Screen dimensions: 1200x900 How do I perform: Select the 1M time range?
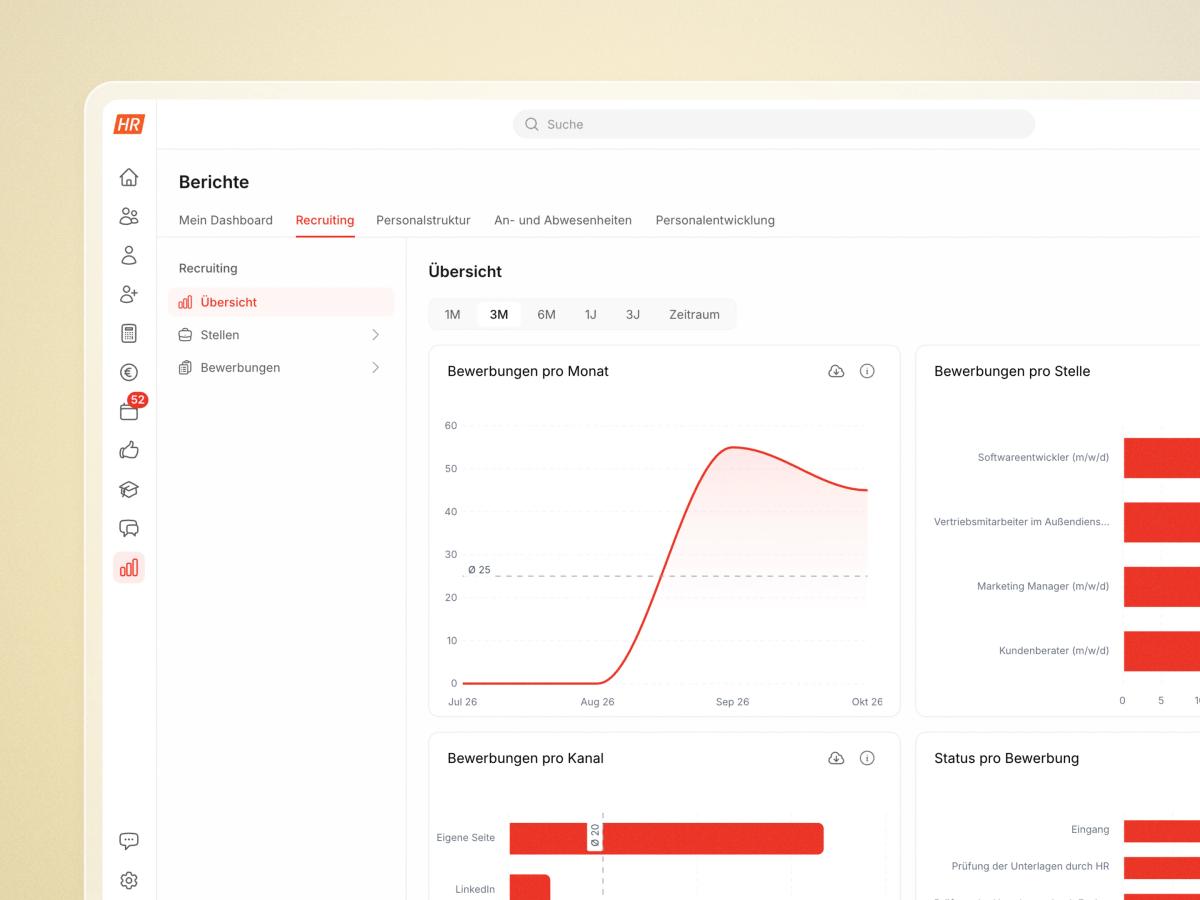click(453, 314)
